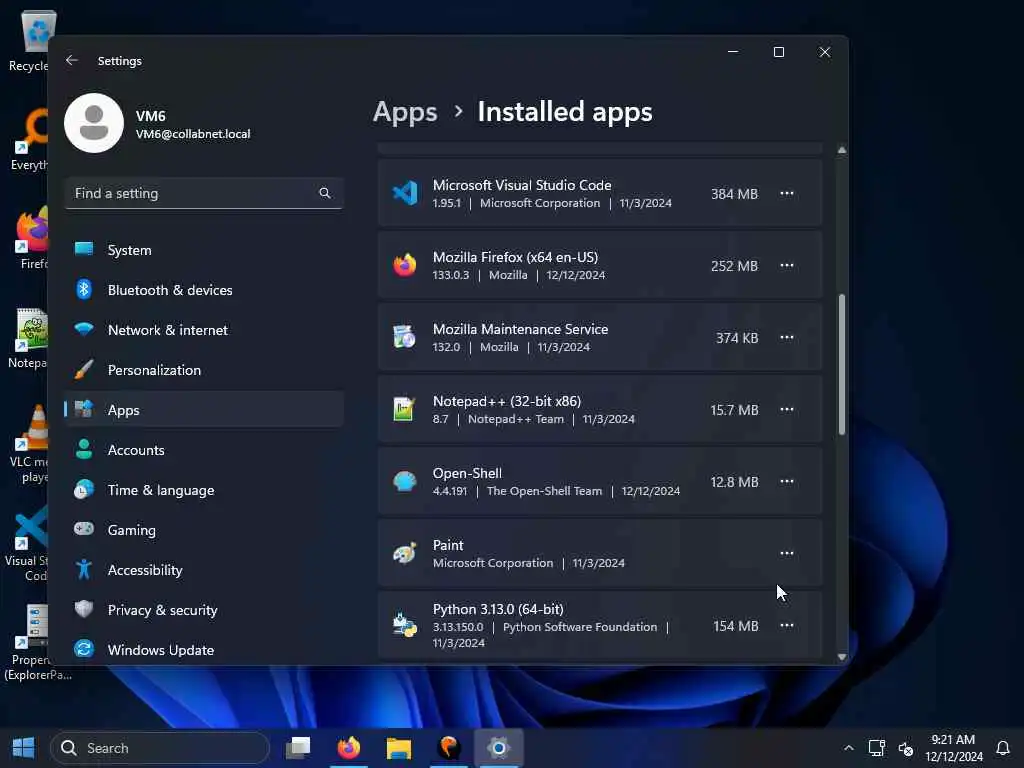
Task: Open Bluetooth & devices category
Action: point(204,289)
